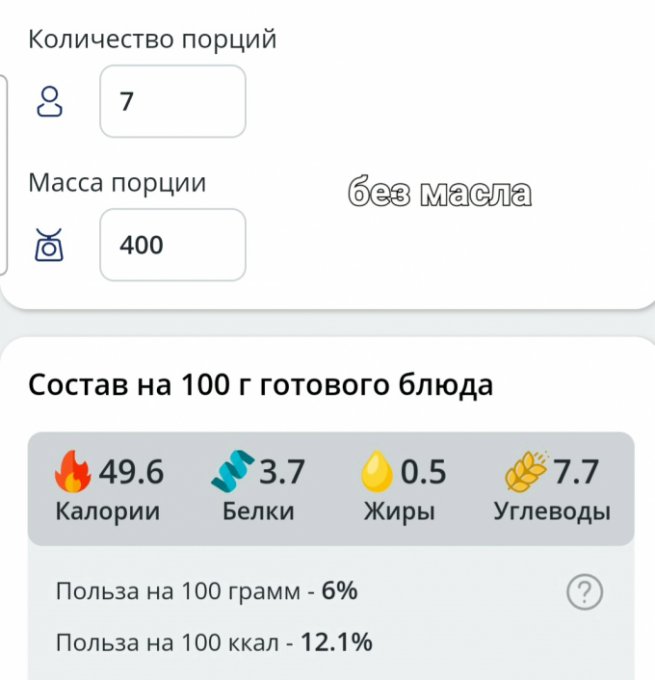This screenshot has width=655, height=680.
Task: Click the 'Масса порции' label
Action: coord(117,183)
